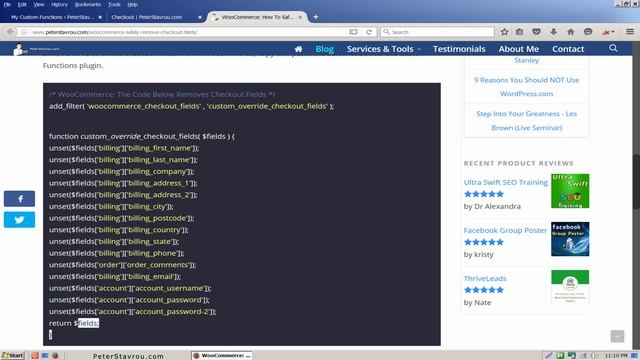Open the Firefox hamburger menu
This screenshot has width=640, height=360.
[x=630, y=32]
